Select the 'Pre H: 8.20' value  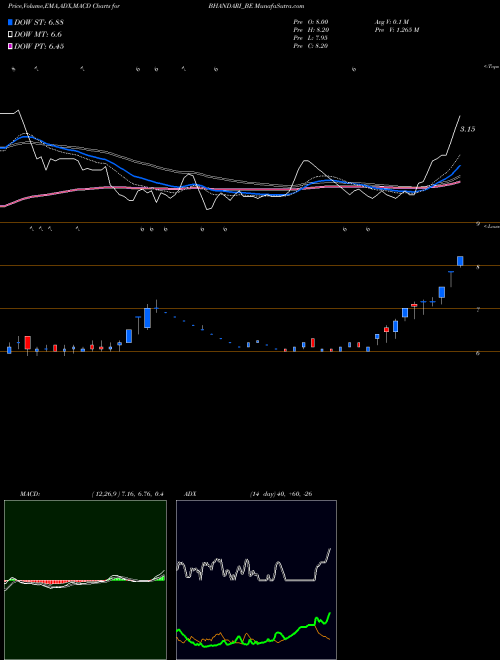pos(311,30)
